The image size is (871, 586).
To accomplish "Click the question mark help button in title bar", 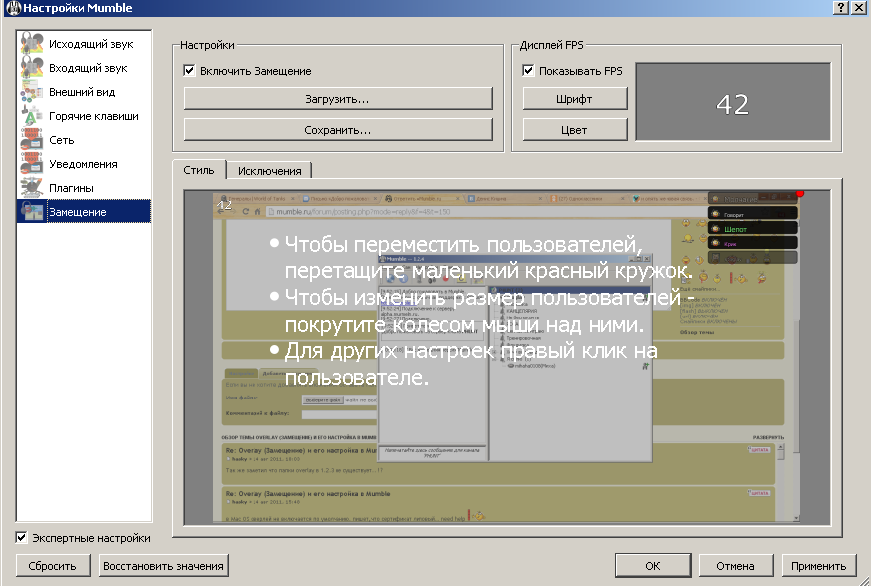I will pyautogui.click(x=839, y=7).
